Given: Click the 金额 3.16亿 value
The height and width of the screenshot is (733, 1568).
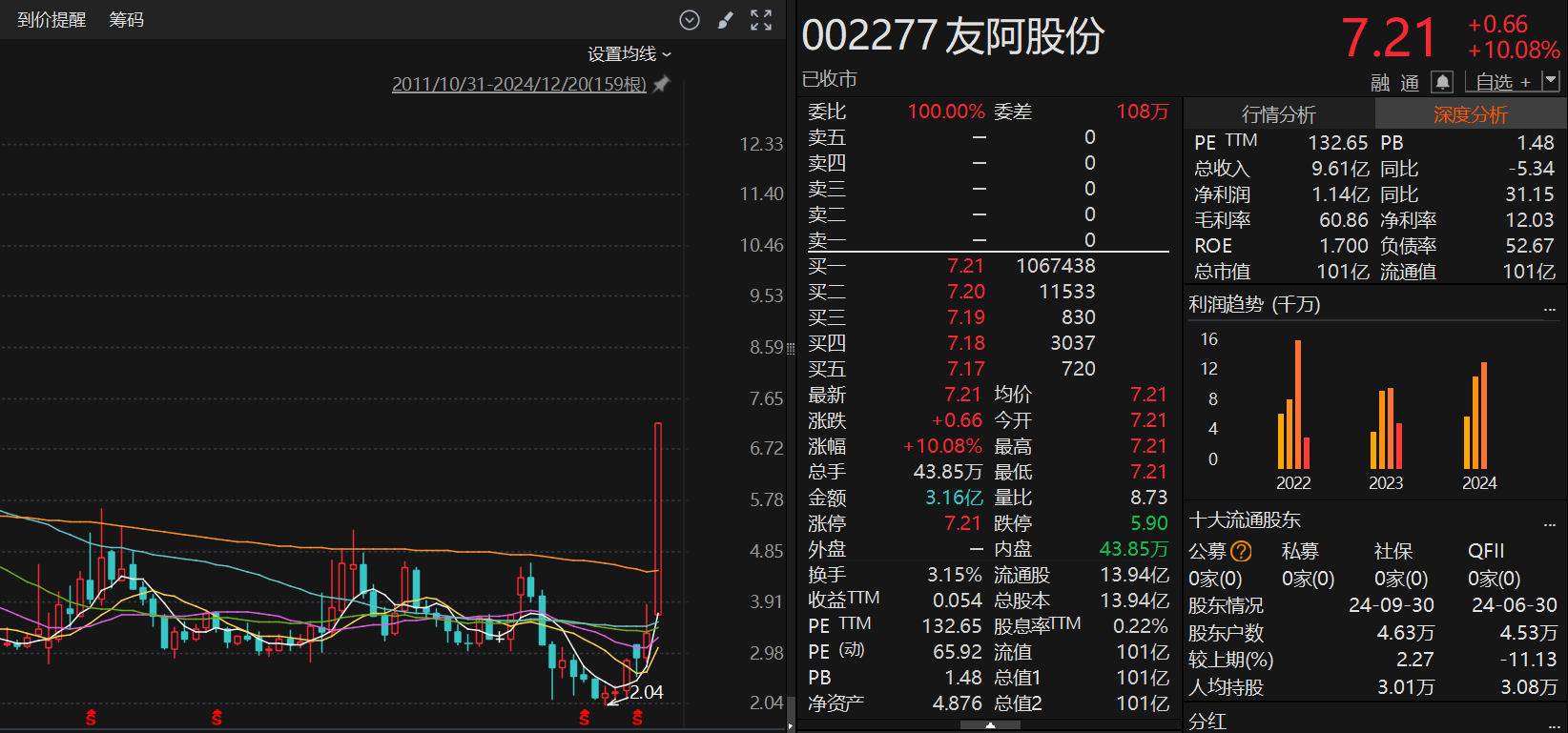Looking at the screenshot, I should 955,498.
